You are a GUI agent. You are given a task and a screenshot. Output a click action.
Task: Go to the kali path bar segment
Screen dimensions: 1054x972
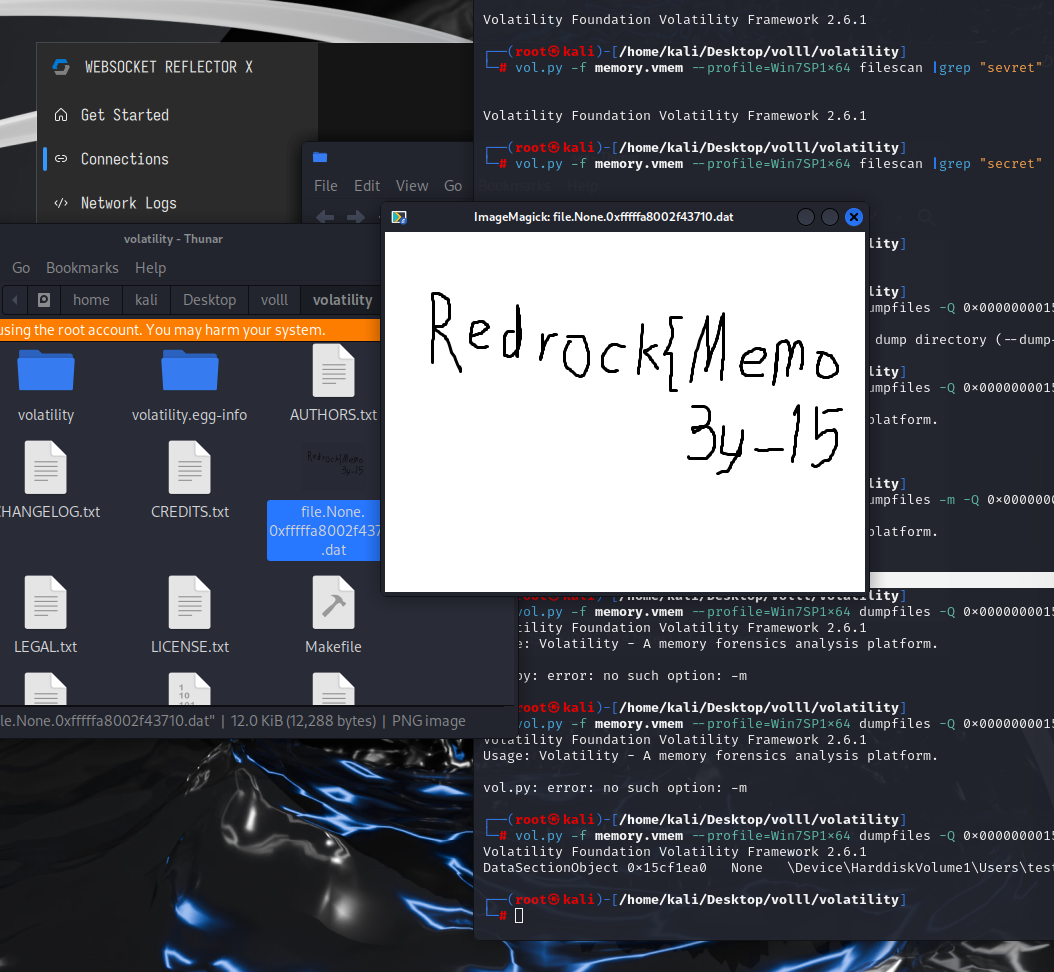pyautogui.click(x=146, y=300)
